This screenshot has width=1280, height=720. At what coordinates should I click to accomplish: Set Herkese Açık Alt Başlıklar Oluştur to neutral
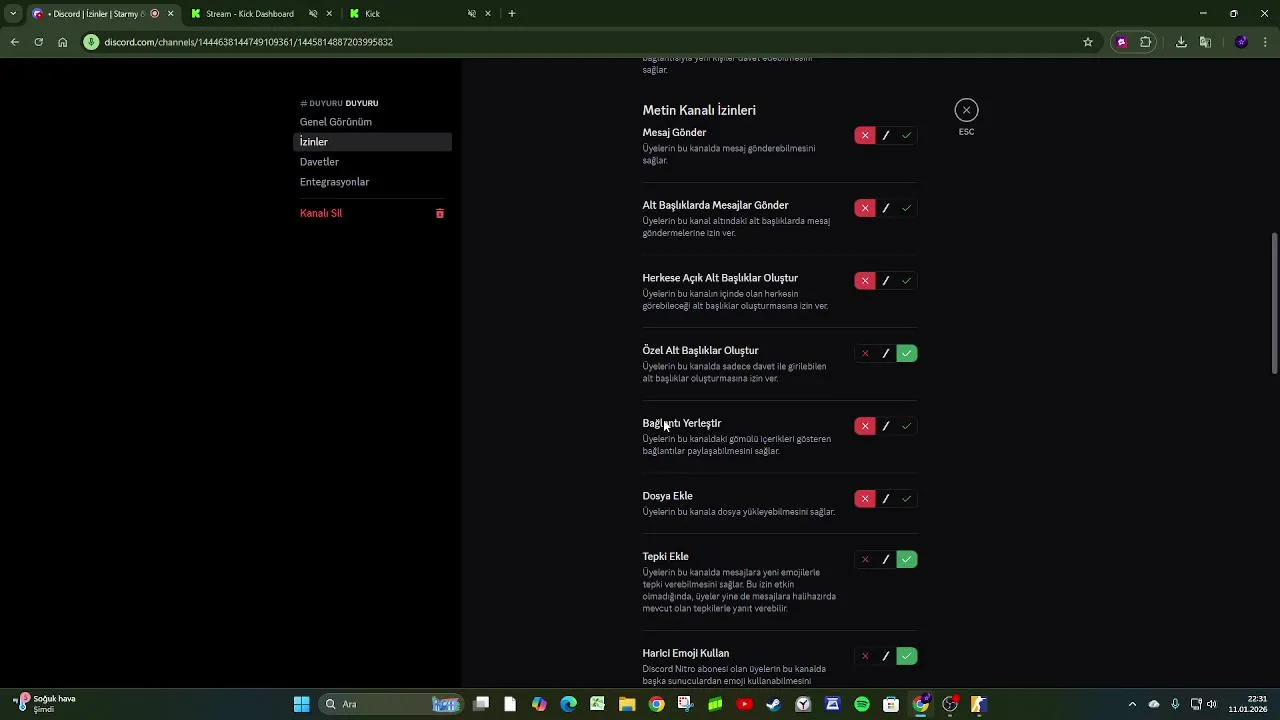pos(886,281)
